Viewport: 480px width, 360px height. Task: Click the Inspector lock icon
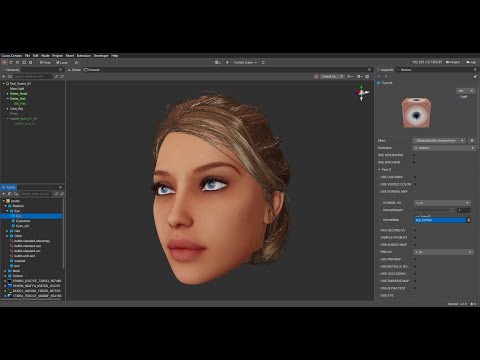[x=475, y=76]
